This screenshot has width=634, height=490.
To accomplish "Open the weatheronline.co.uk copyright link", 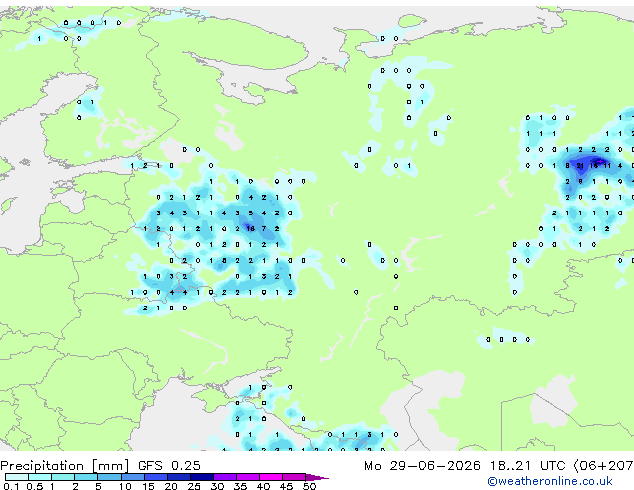I will (x=550, y=481).
